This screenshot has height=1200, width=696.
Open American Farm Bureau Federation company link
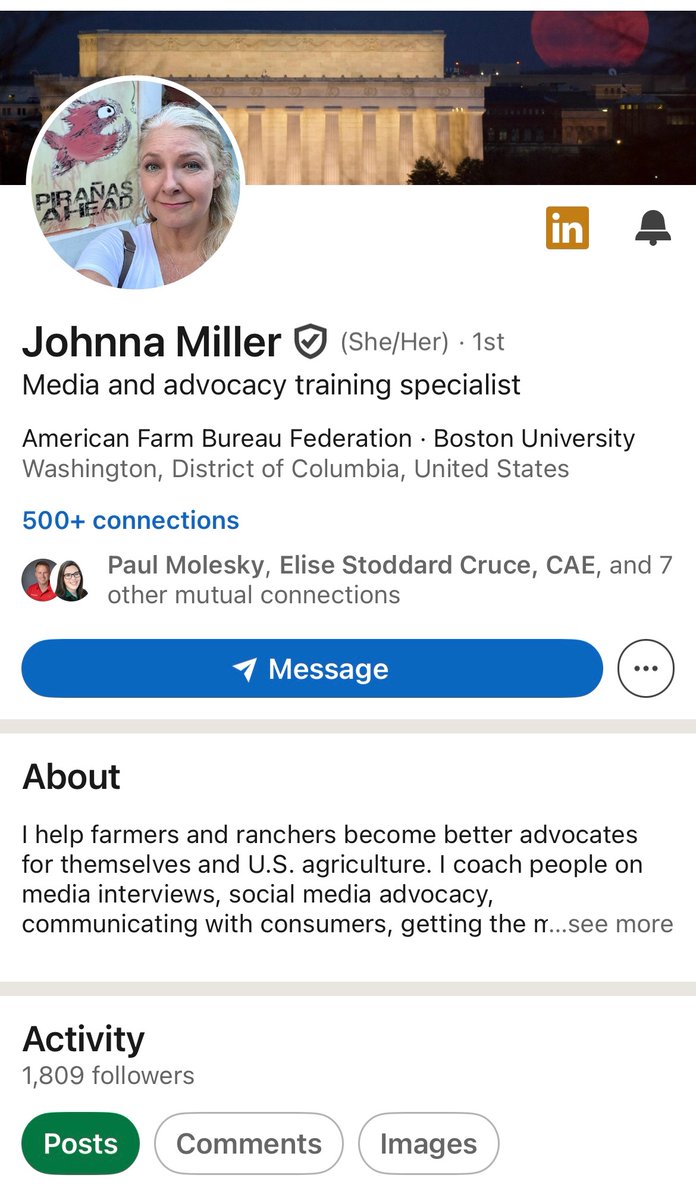(x=217, y=438)
